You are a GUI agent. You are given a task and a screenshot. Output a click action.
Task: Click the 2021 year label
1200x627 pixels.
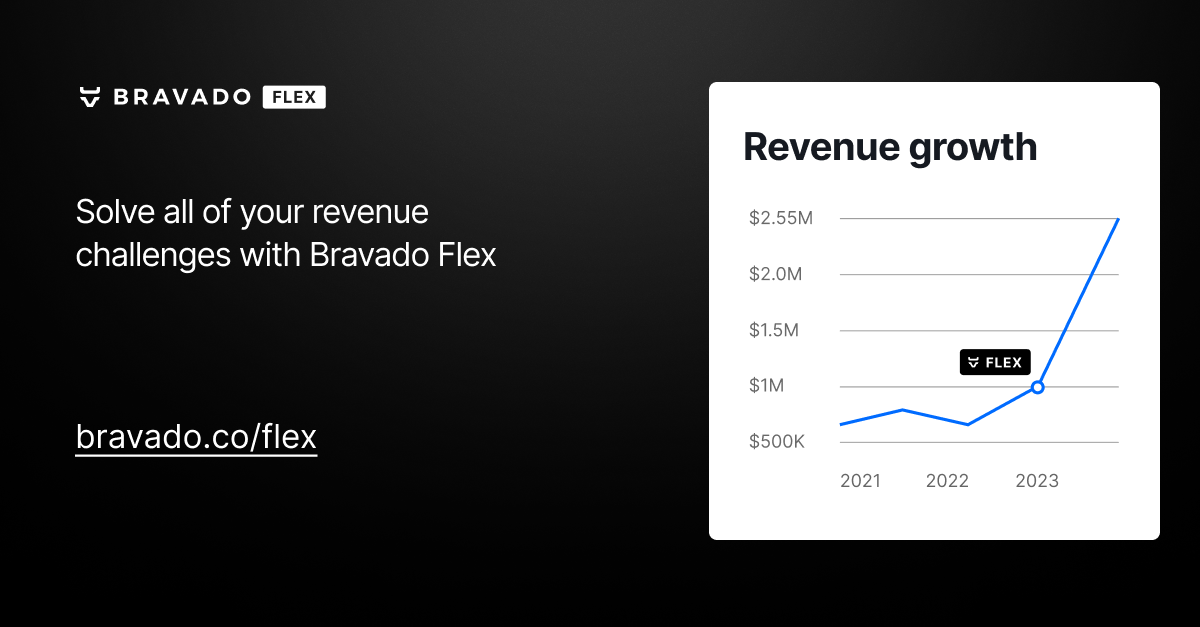[861, 481]
